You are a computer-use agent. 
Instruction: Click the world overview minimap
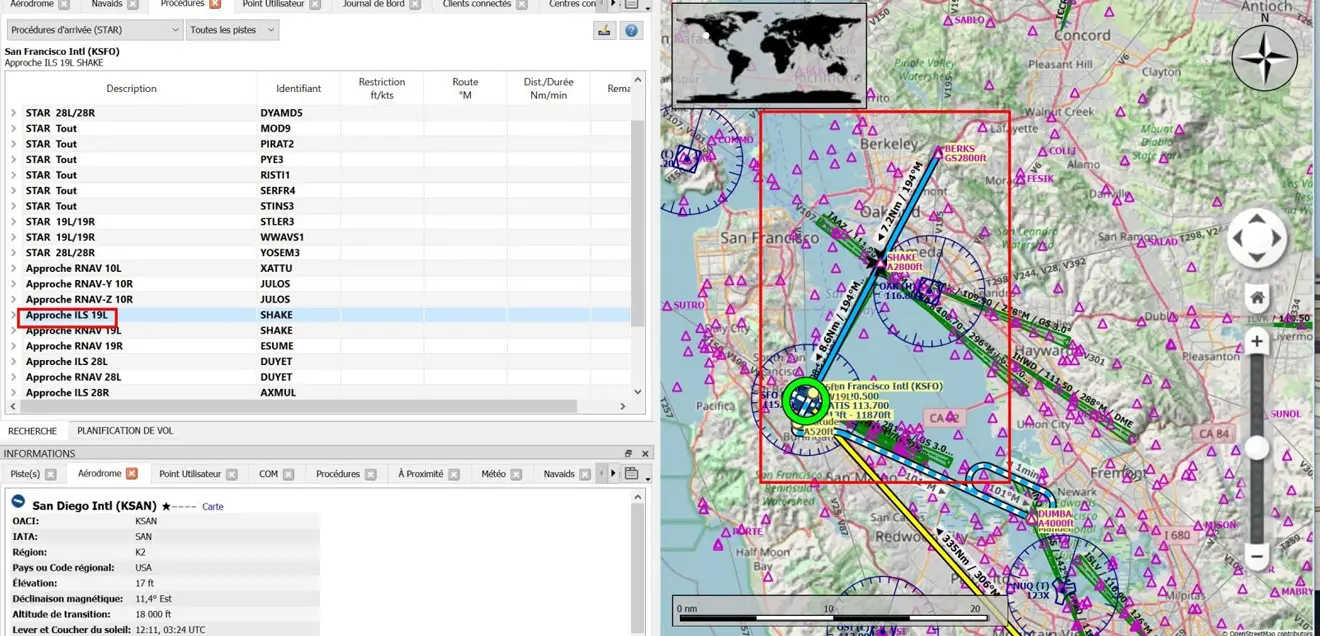point(769,53)
